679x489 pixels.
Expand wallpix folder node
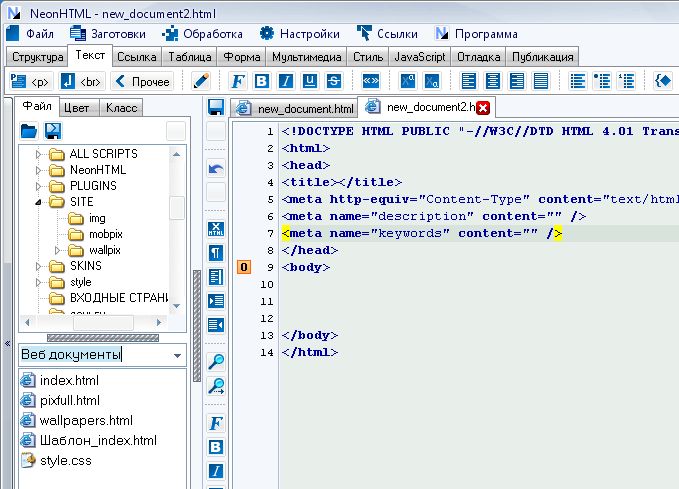pyautogui.click(x=57, y=250)
